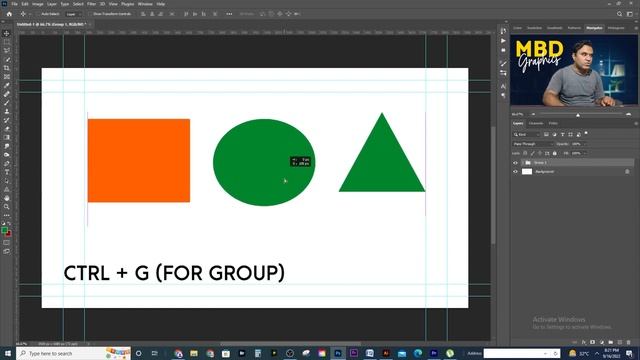The height and width of the screenshot is (360, 640).
Task: Open the File menu
Action: tap(14, 4)
